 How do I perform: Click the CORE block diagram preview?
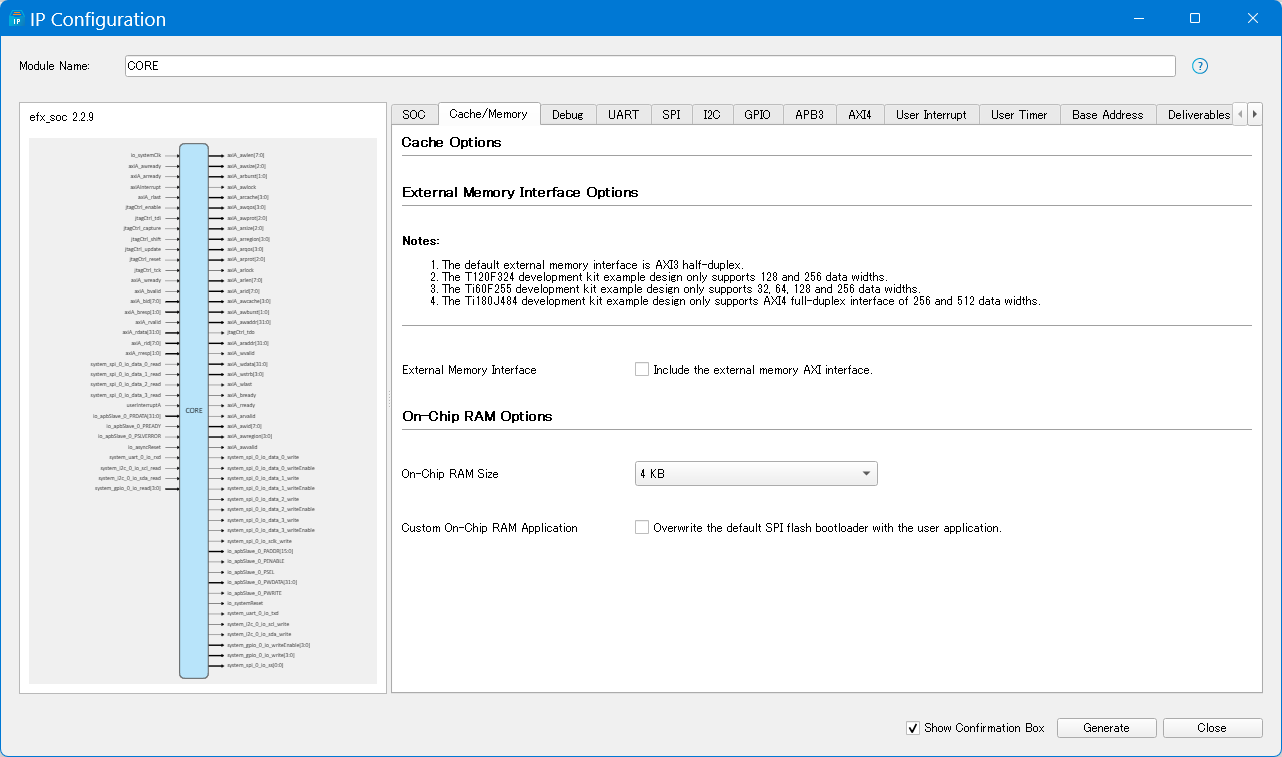coord(194,410)
